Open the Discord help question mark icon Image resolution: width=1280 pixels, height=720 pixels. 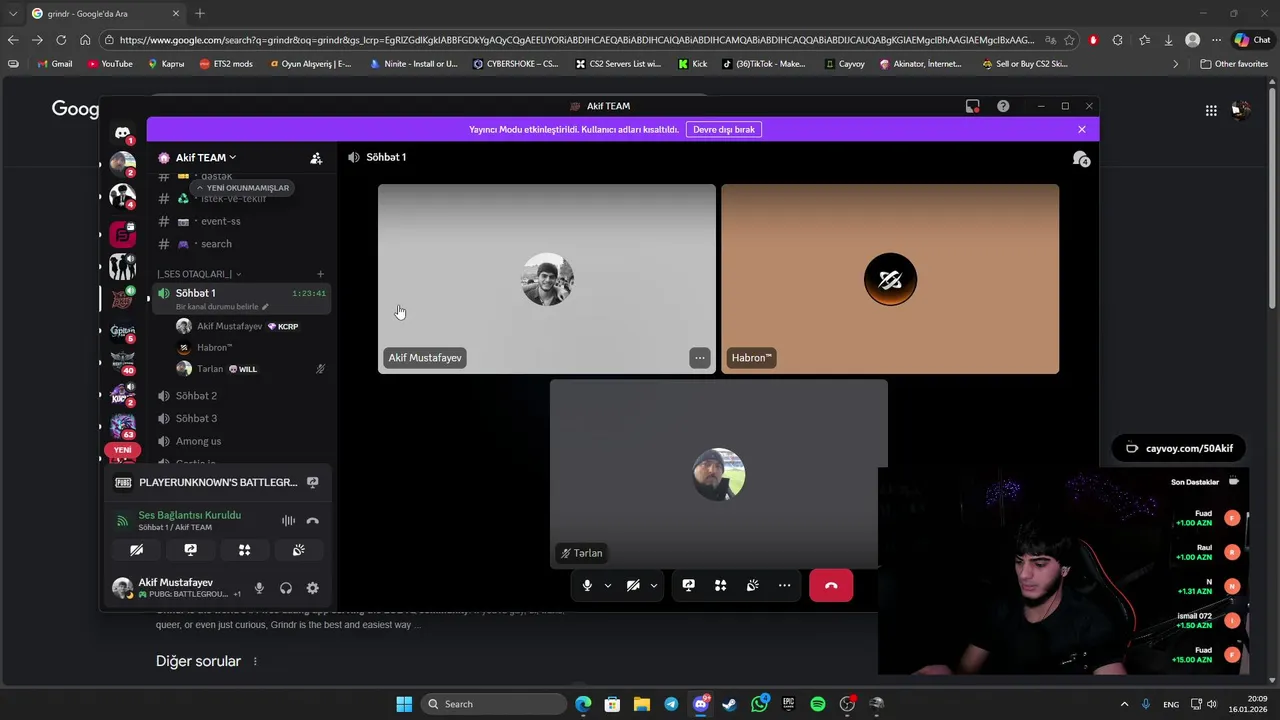[1003, 106]
